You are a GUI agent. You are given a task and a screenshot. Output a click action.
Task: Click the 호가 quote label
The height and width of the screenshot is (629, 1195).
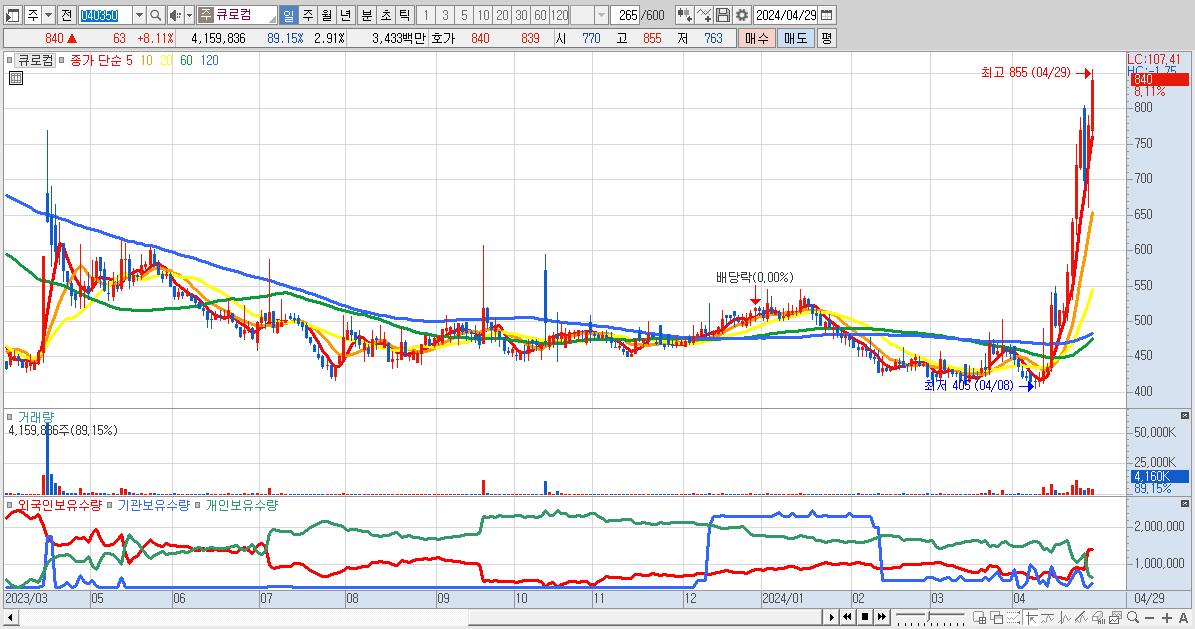pos(443,38)
